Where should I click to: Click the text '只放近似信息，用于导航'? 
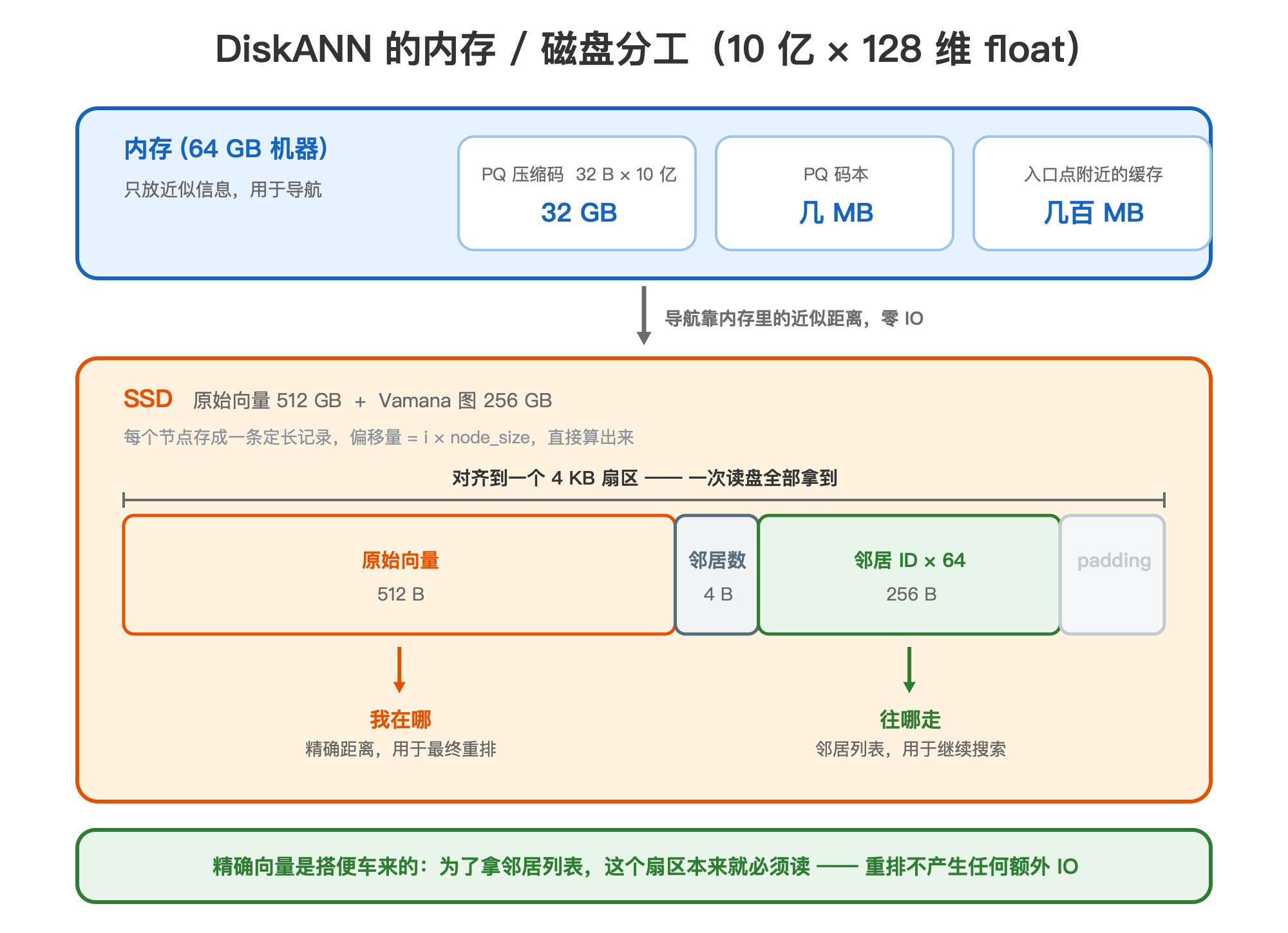point(223,189)
